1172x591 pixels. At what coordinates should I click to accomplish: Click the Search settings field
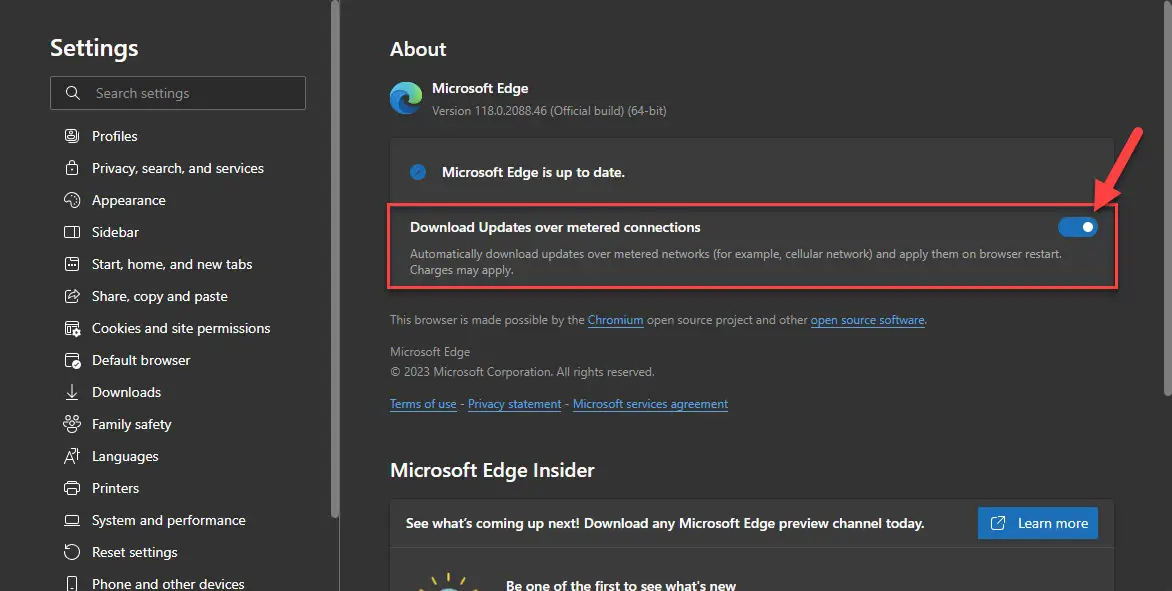pos(178,93)
